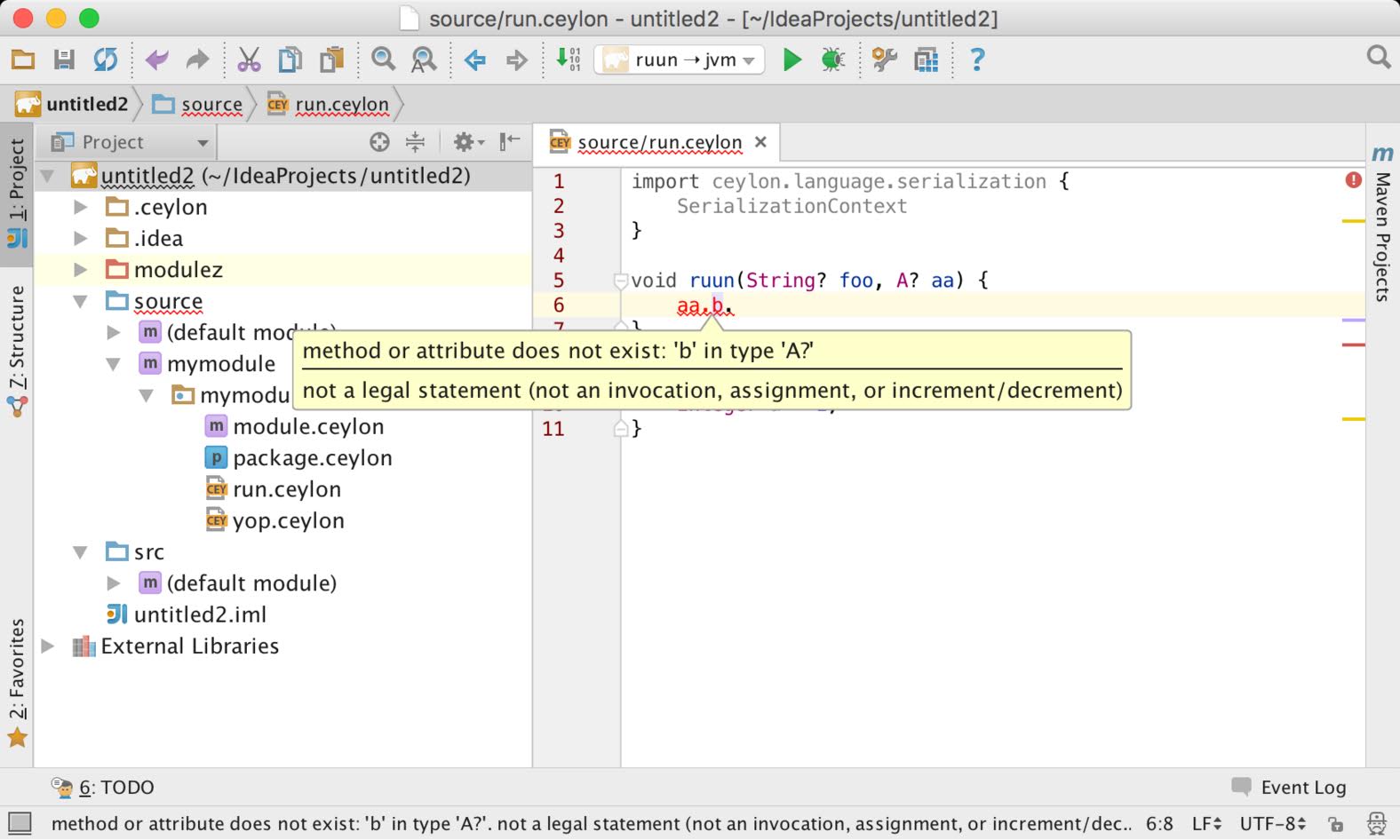The width and height of the screenshot is (1400, 840).
Task: Open Project view selector dropdown
Action: [130, 142]
